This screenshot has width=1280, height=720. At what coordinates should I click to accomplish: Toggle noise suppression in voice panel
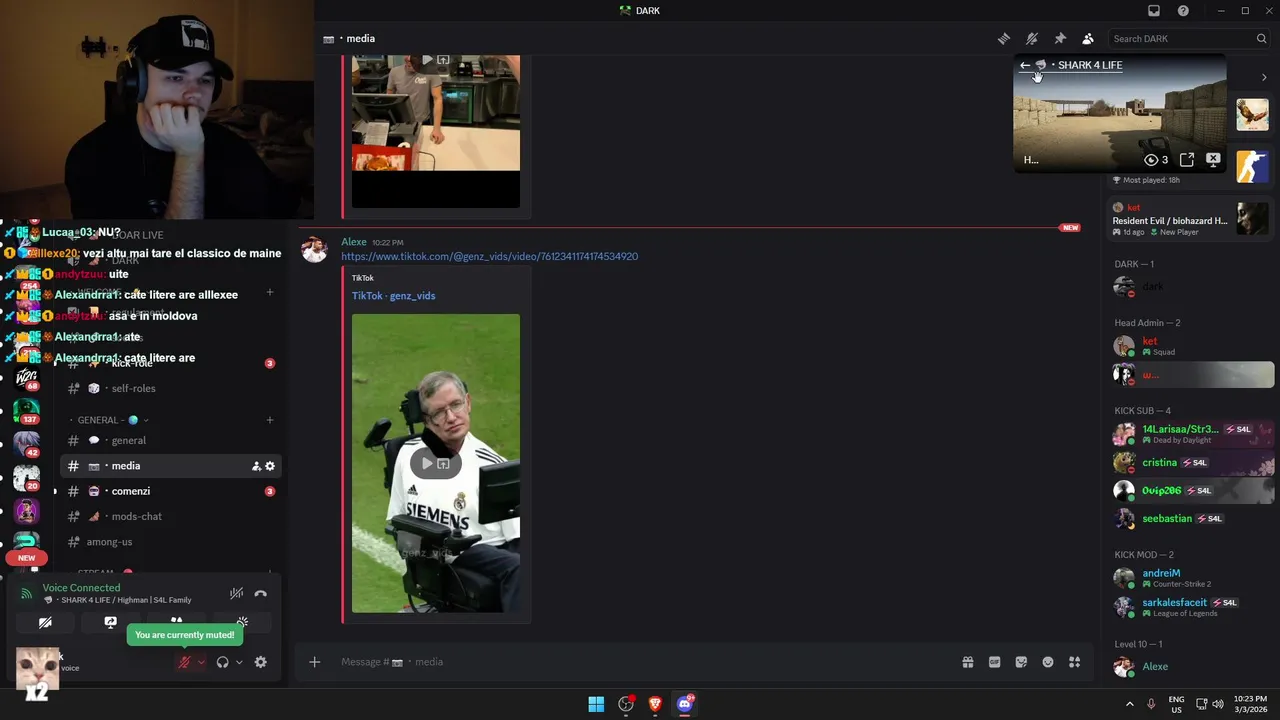pyautogui.click(x=236, y=594)
